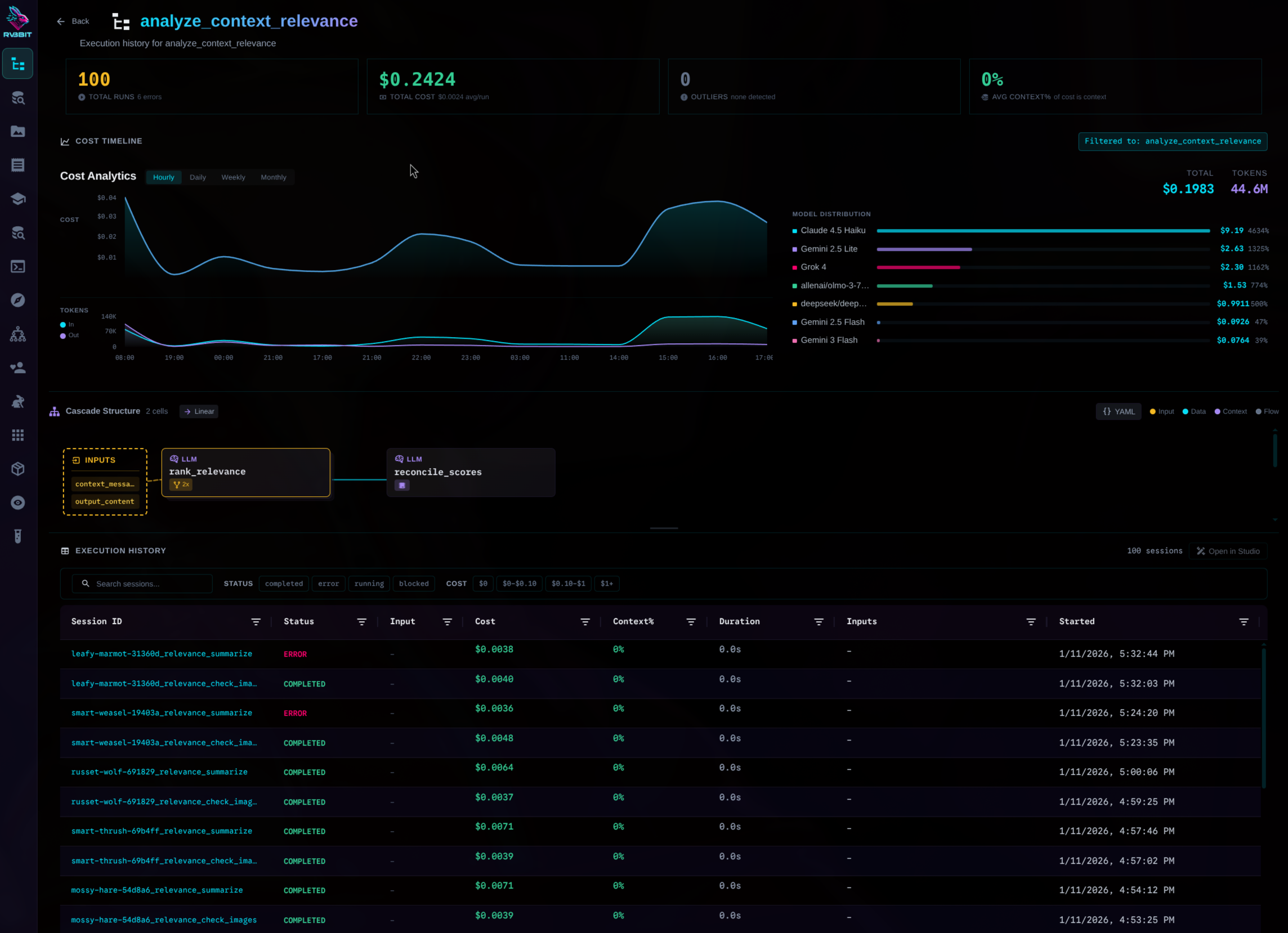Open the Session ID column filter menu
The width and height of the screenshot is (1288, 933).
256,622
